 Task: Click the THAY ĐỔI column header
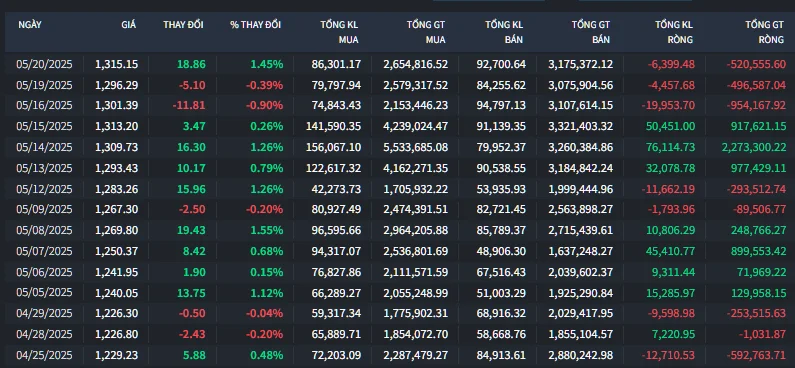[x=183, y=24]
